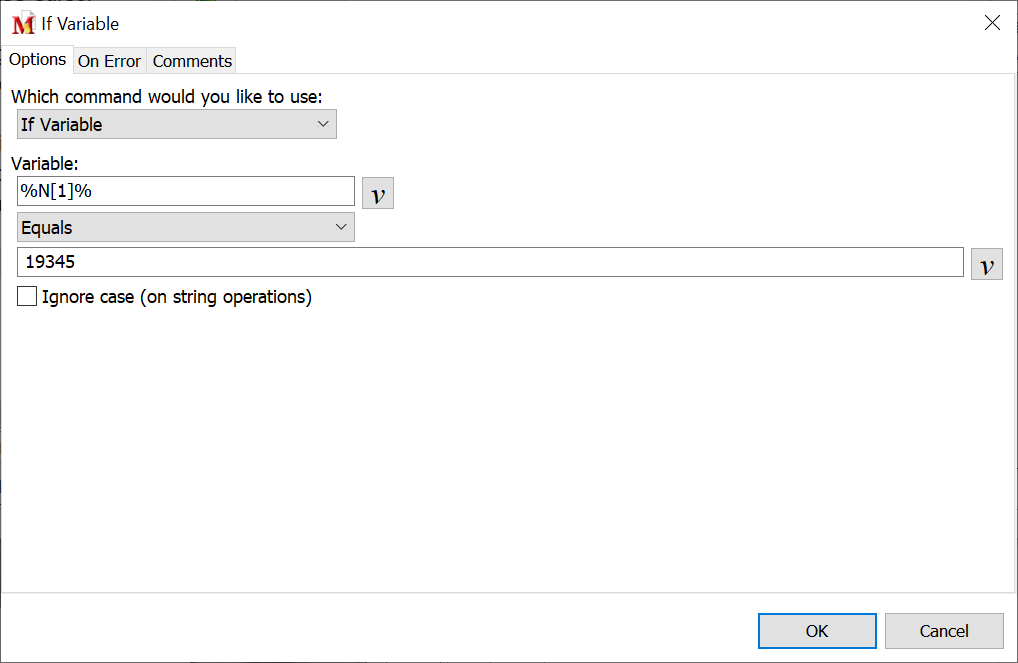This screenshot has height=663, width=1018.
Task: Open the Comments tab
Action: (x=192, y=61)
